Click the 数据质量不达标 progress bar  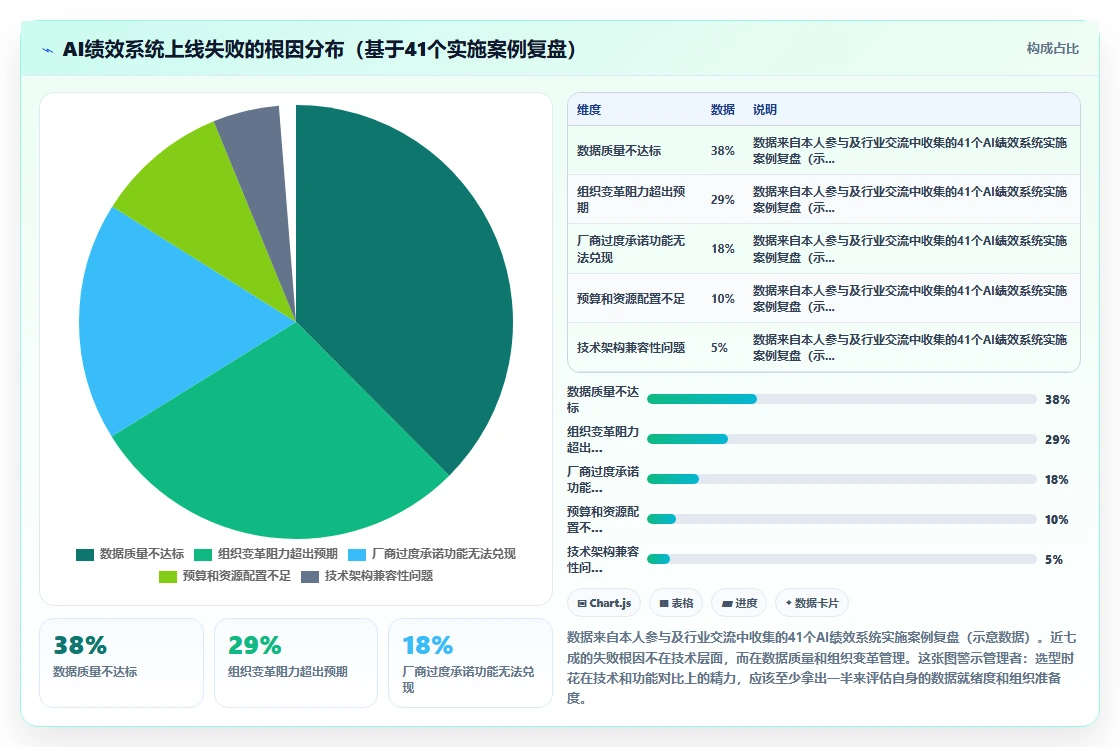coord(841,399)
